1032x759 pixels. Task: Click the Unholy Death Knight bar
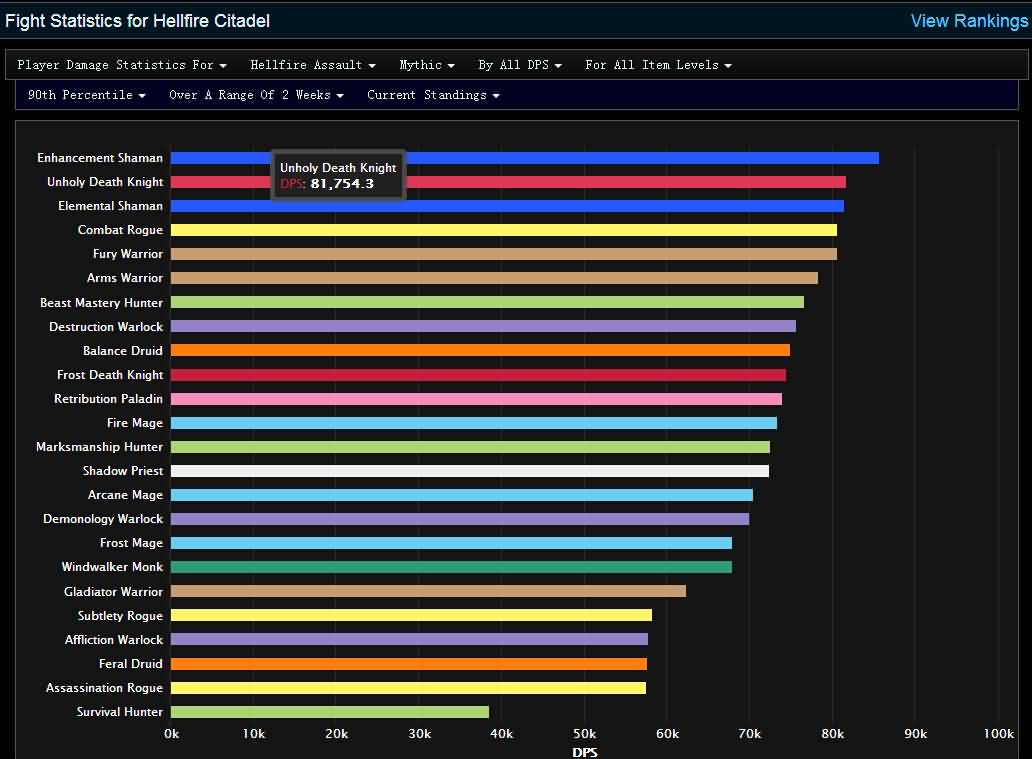(x=508, y=182)
